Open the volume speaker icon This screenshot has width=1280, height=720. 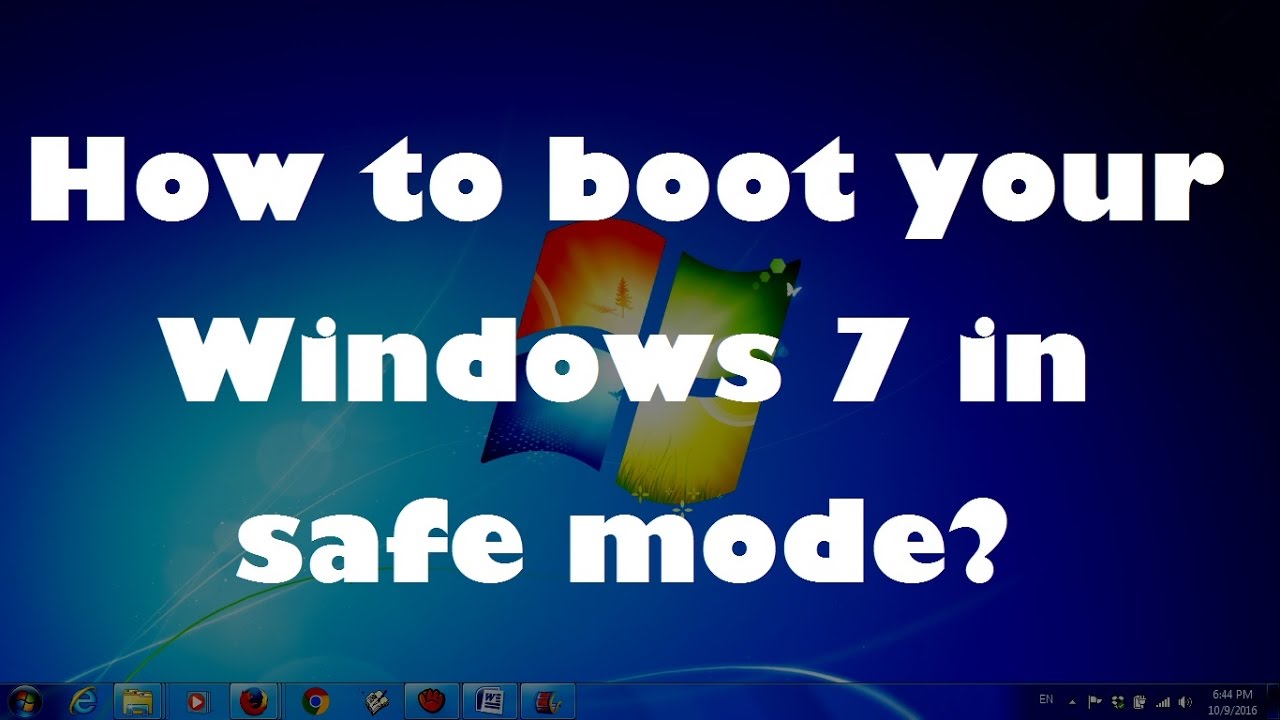click(1185, 702)
